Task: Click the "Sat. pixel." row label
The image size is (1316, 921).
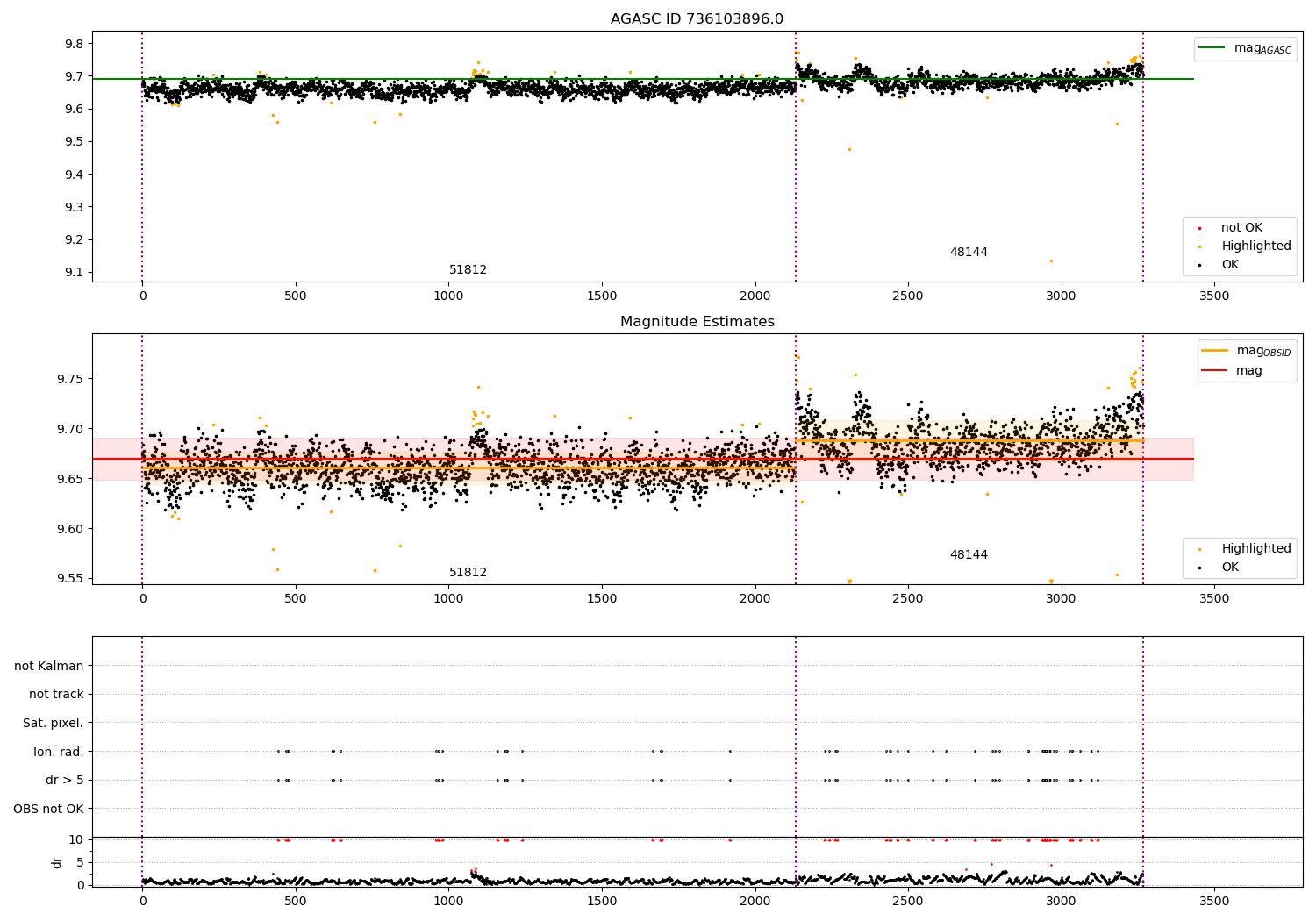Action: pyautogui.click(x=54, y=724)
